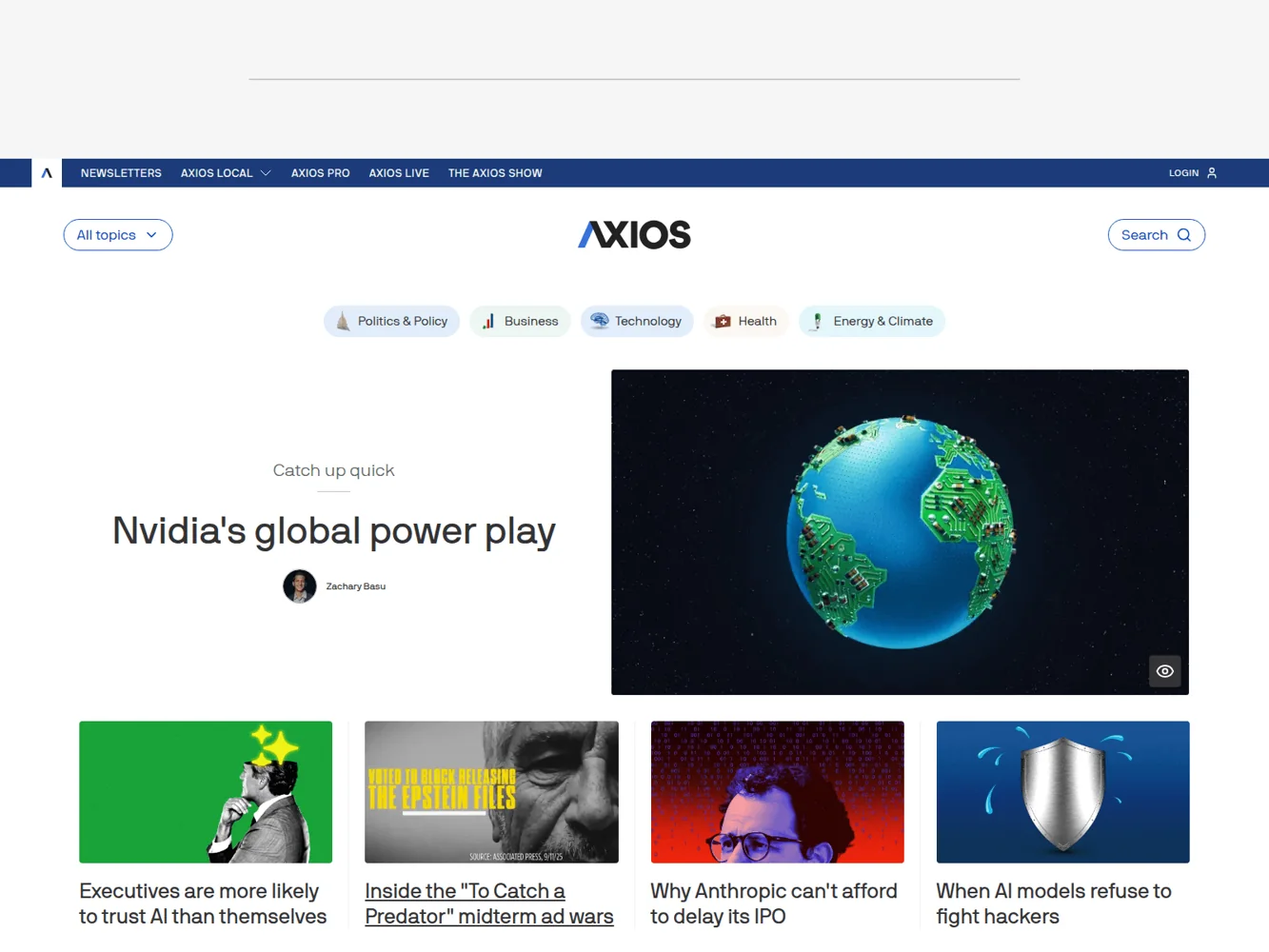Click Zachary Basu's avatar photo

pyautogui.click(x=300, y=586)
